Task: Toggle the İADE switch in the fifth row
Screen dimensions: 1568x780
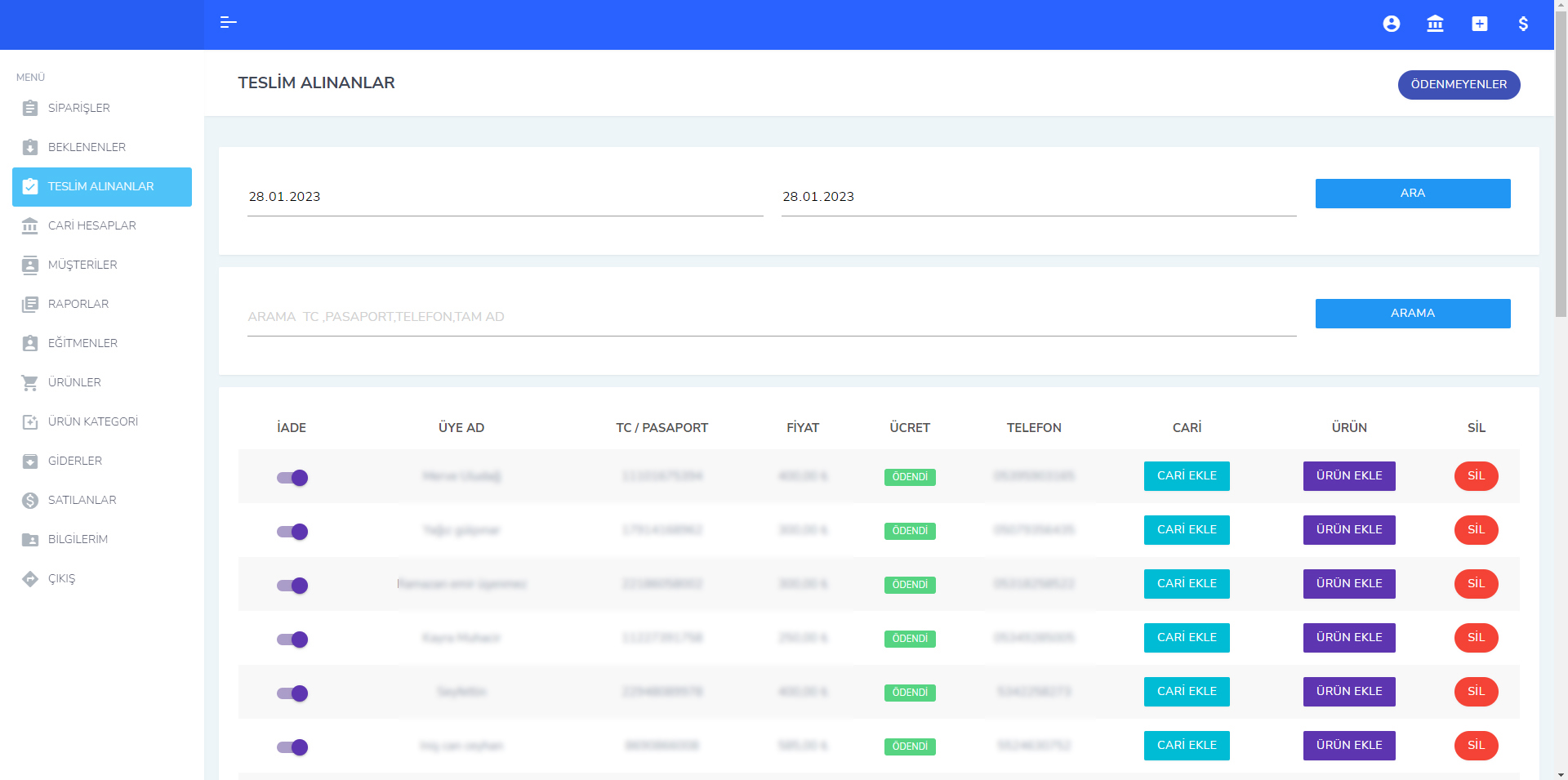Action: tap(292, 693)
